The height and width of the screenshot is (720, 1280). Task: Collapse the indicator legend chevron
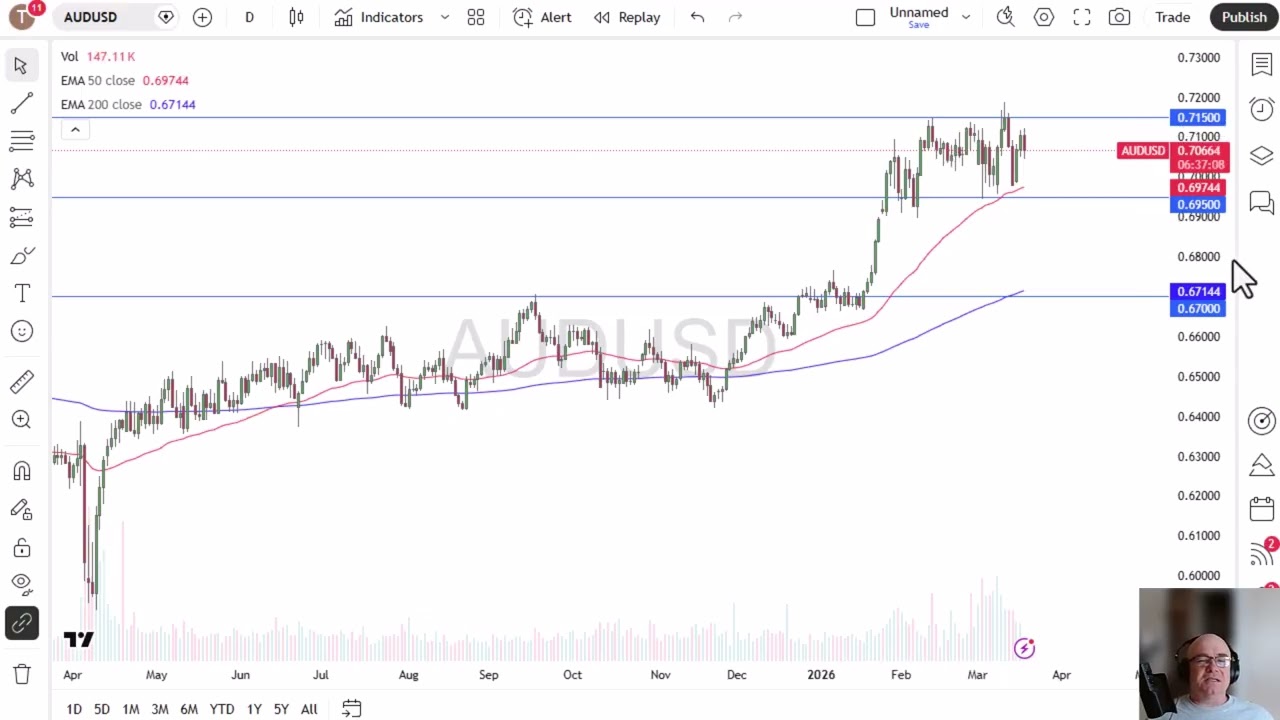click(x=75, y=130)
